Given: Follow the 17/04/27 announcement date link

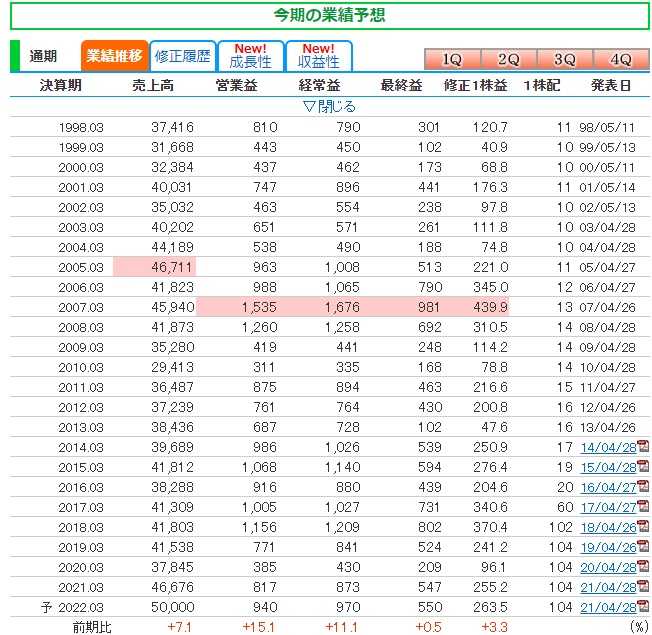Looking at the screenshot, I should [x=608, y=508].
